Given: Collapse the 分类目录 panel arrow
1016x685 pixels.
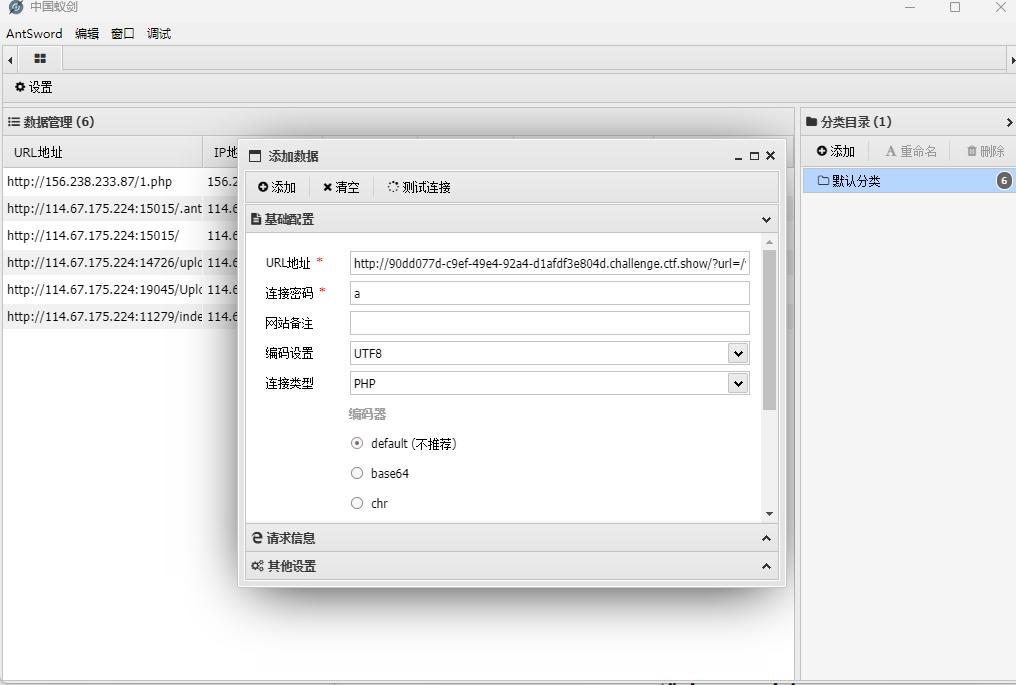Looking at the screenshot, I should coord(1008,122).
